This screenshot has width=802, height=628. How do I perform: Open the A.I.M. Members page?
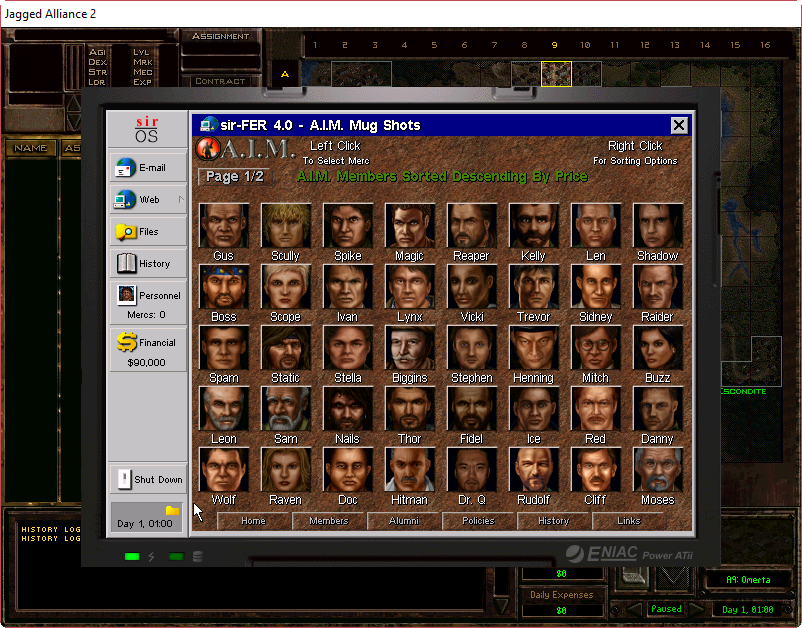pyautogui.click(x=329, y=521)
